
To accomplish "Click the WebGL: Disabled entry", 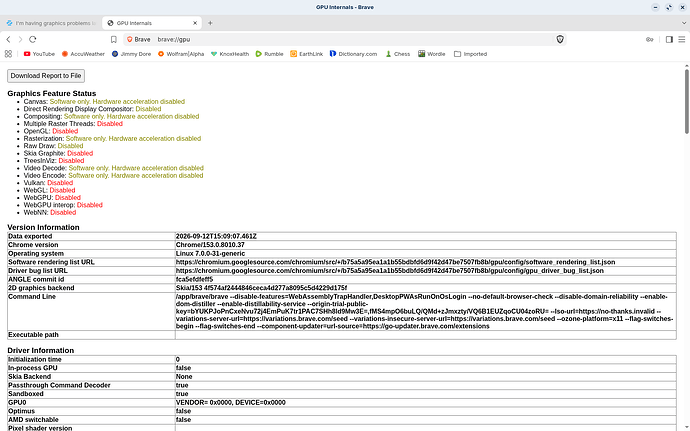I will (x=49, y=190).
